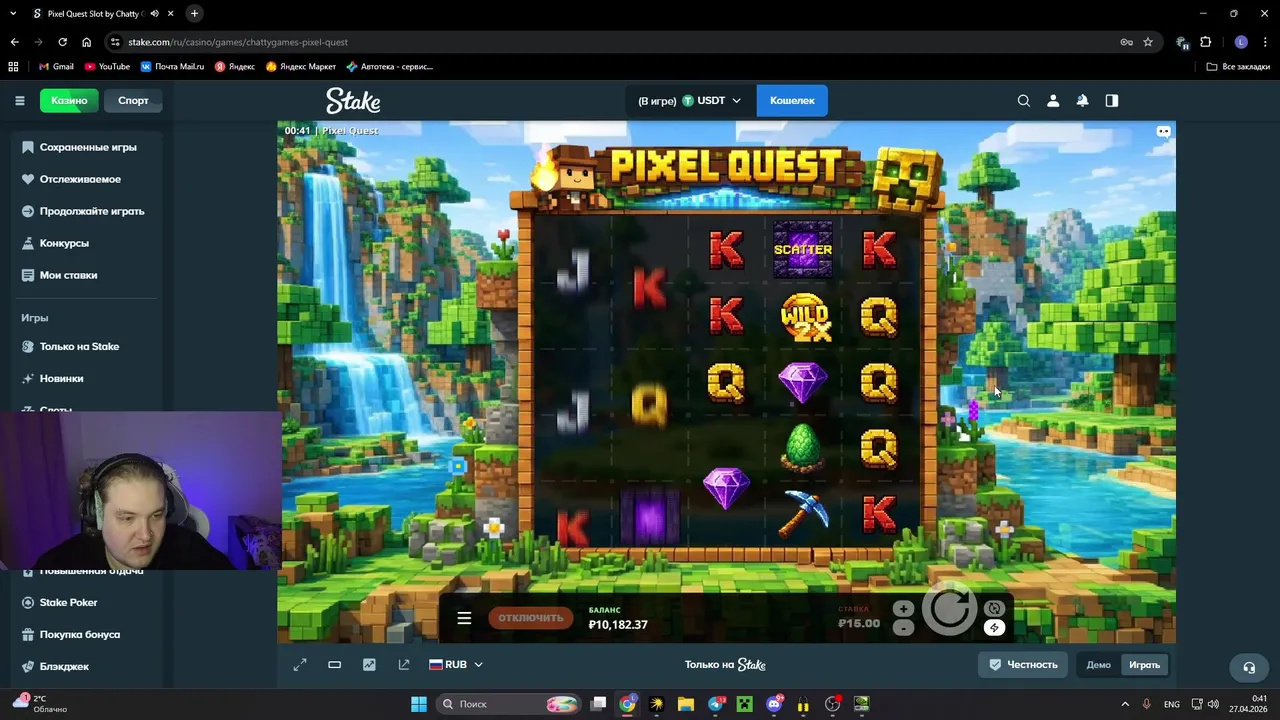The image size is (1280, 720).
Task: Open the Google apps grid icon
Action: click(13, 67)
